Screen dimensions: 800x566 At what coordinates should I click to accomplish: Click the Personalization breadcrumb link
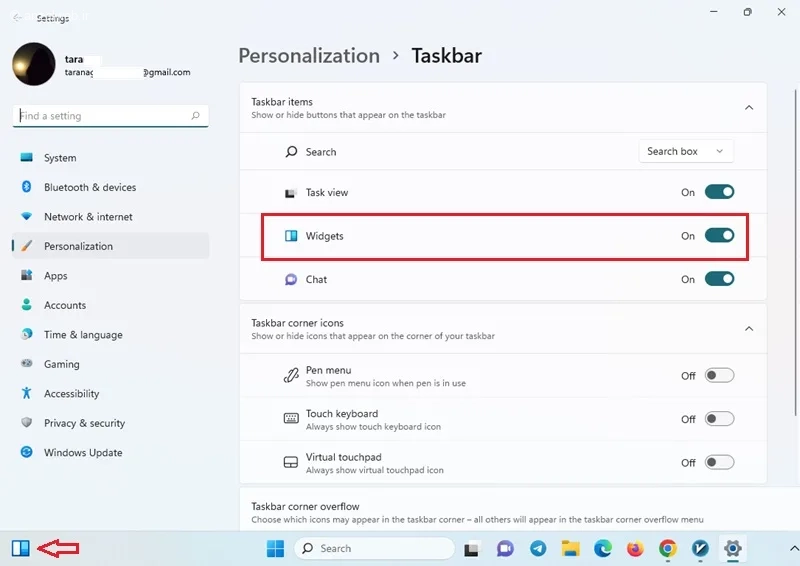tap(309, 56)
